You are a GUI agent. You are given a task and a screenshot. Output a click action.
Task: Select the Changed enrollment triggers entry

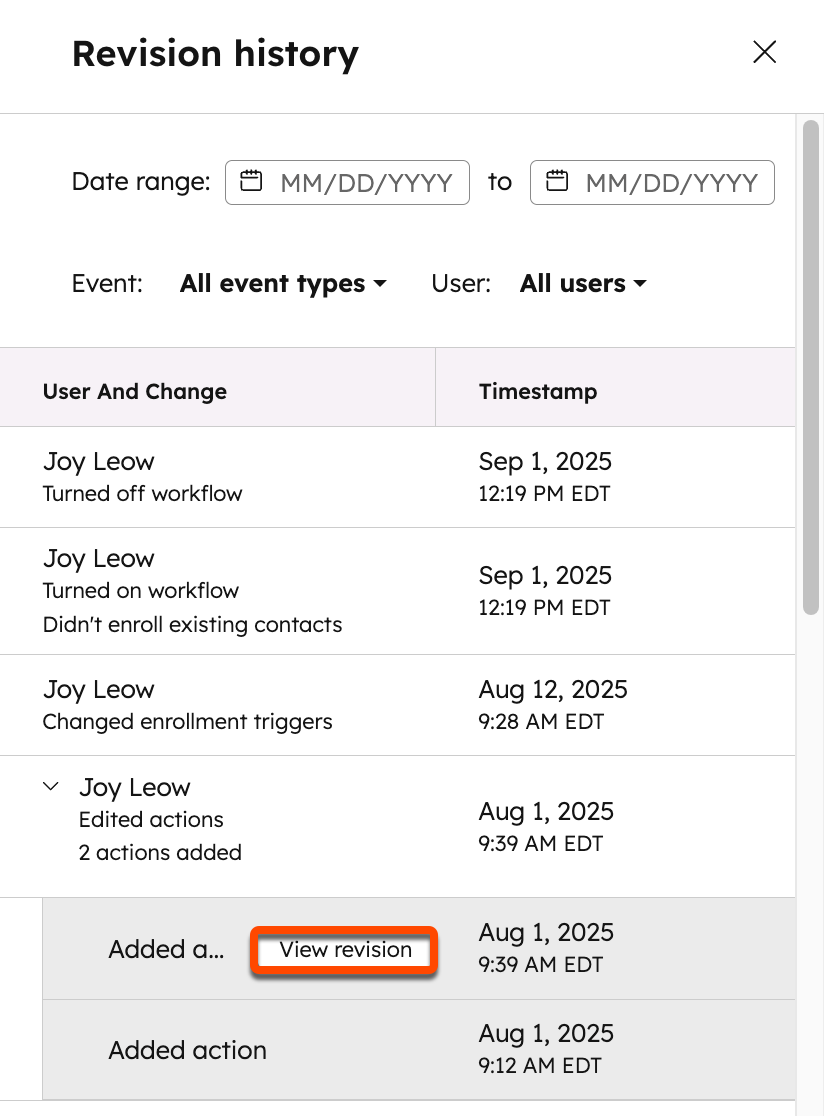coord(200,705)
